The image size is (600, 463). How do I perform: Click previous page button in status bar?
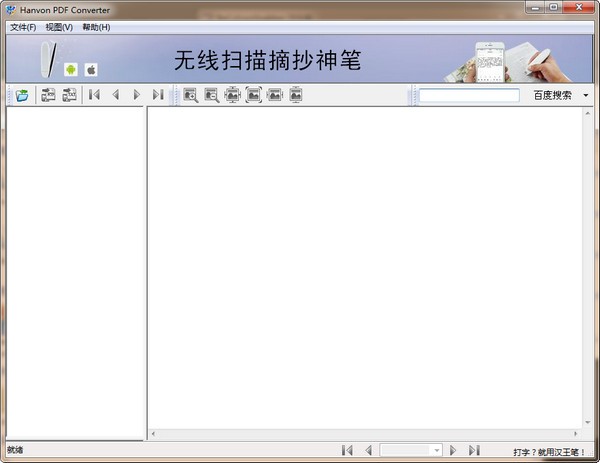click(x=368, y=450)
